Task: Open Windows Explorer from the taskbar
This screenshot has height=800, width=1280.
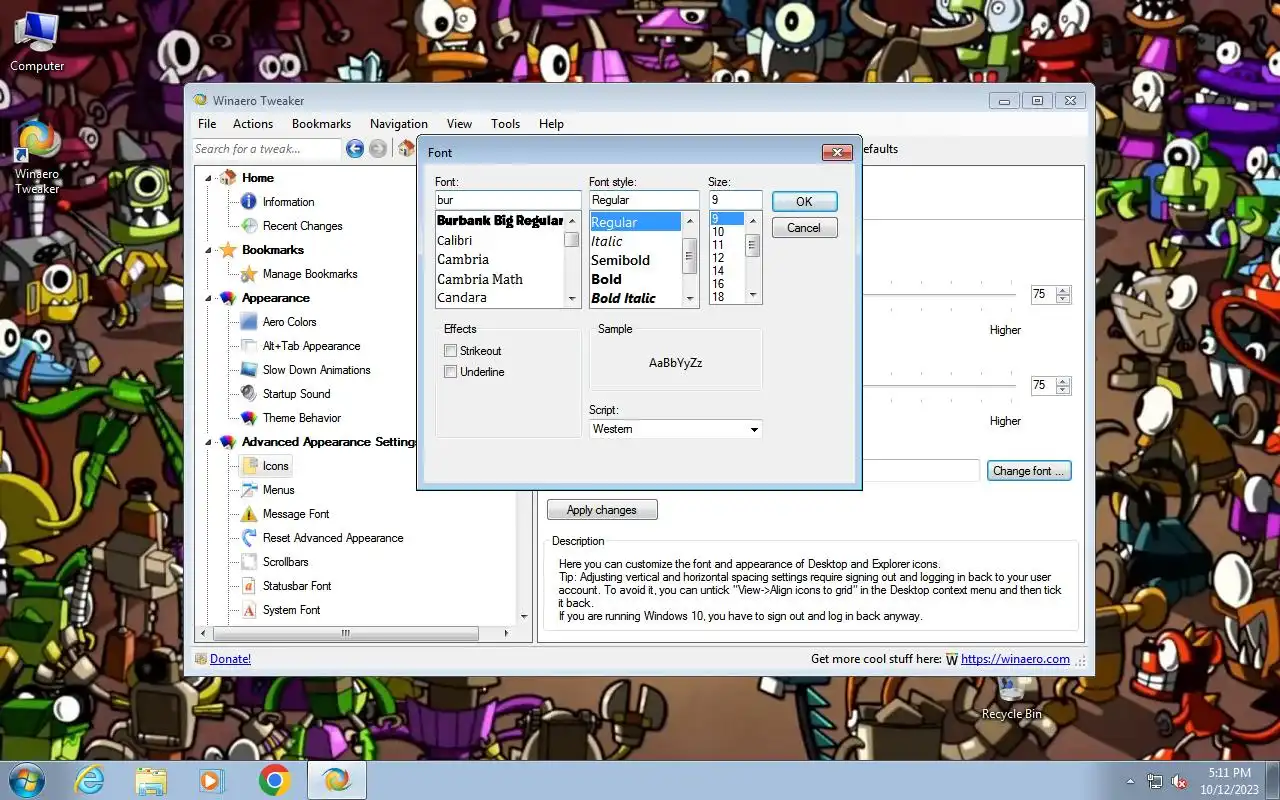Action: pyautogui.click(x=151, y=780)
